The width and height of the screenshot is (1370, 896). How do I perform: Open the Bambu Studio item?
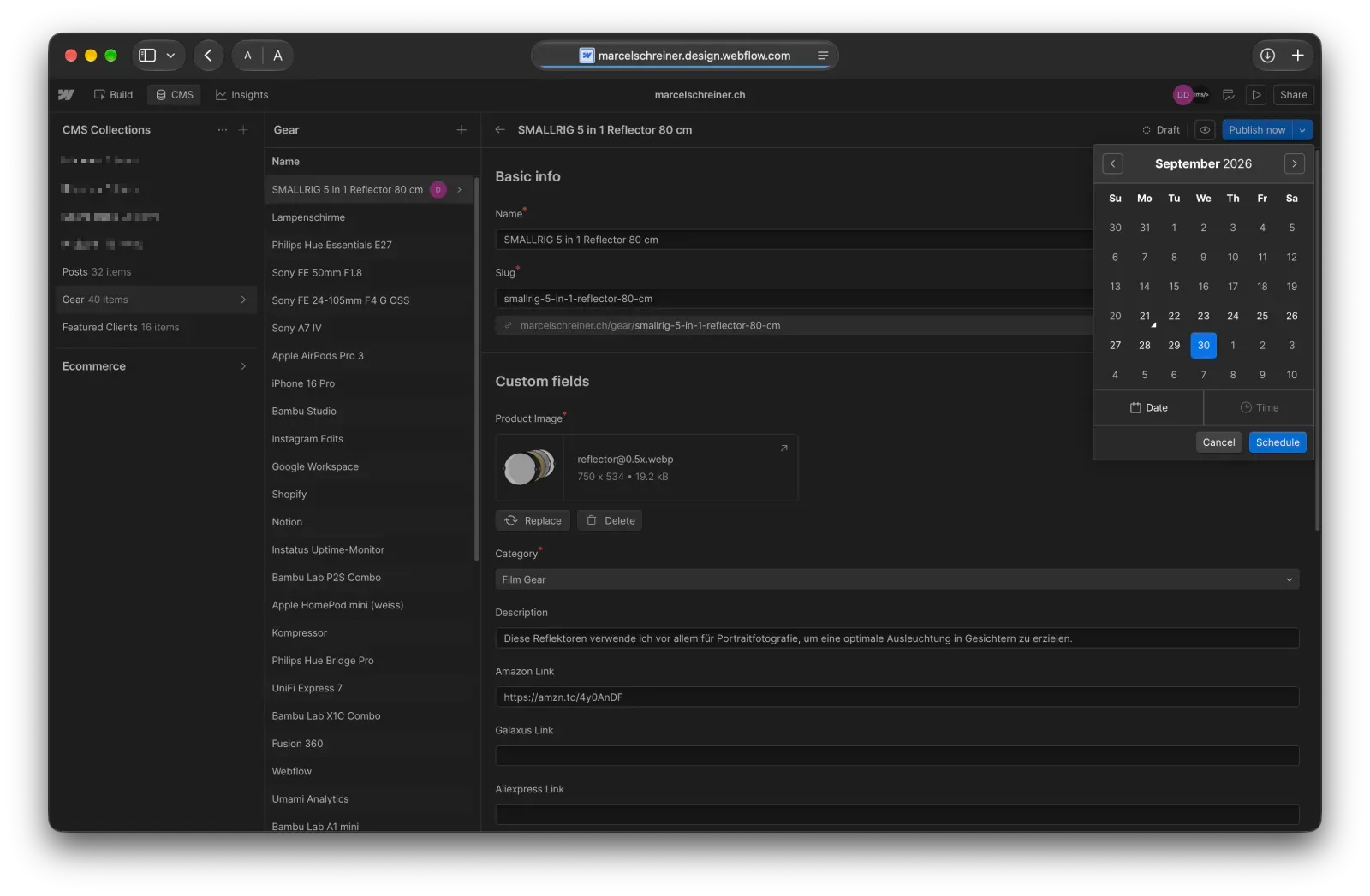[369, 412]
